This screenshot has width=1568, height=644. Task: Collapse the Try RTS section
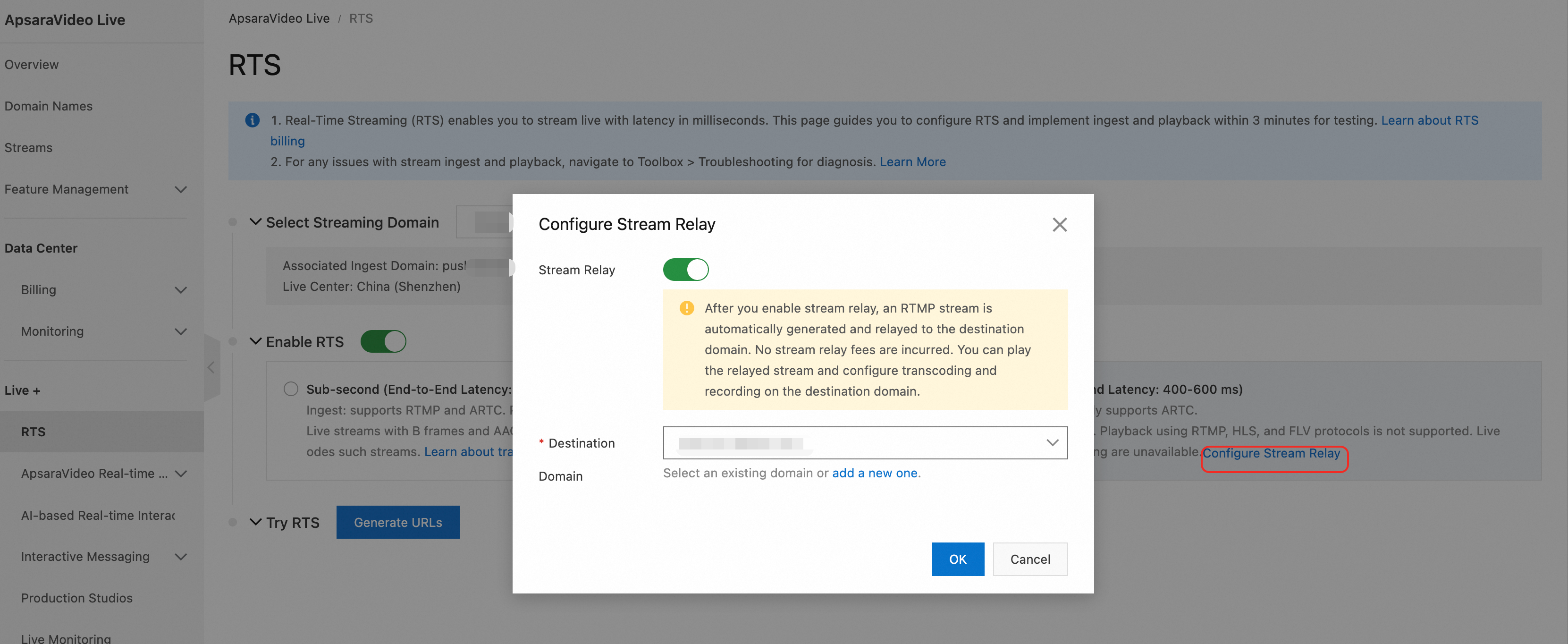pyautogui.click(x=256, y=522)
